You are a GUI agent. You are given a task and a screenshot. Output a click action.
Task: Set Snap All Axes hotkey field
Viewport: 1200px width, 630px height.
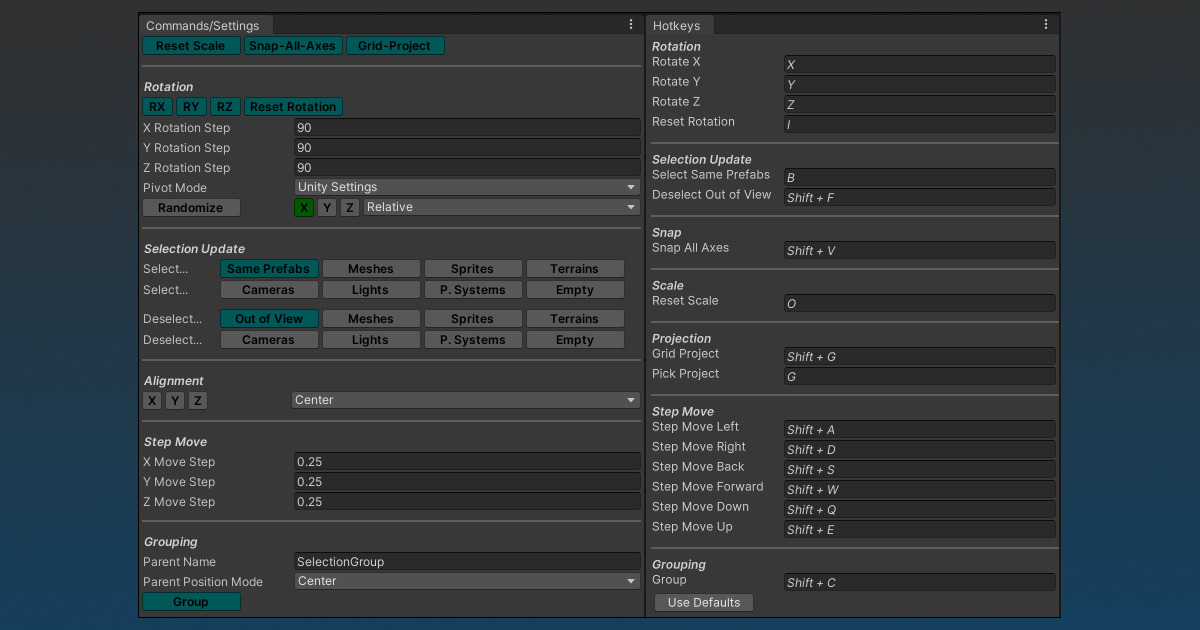point(920,250)
